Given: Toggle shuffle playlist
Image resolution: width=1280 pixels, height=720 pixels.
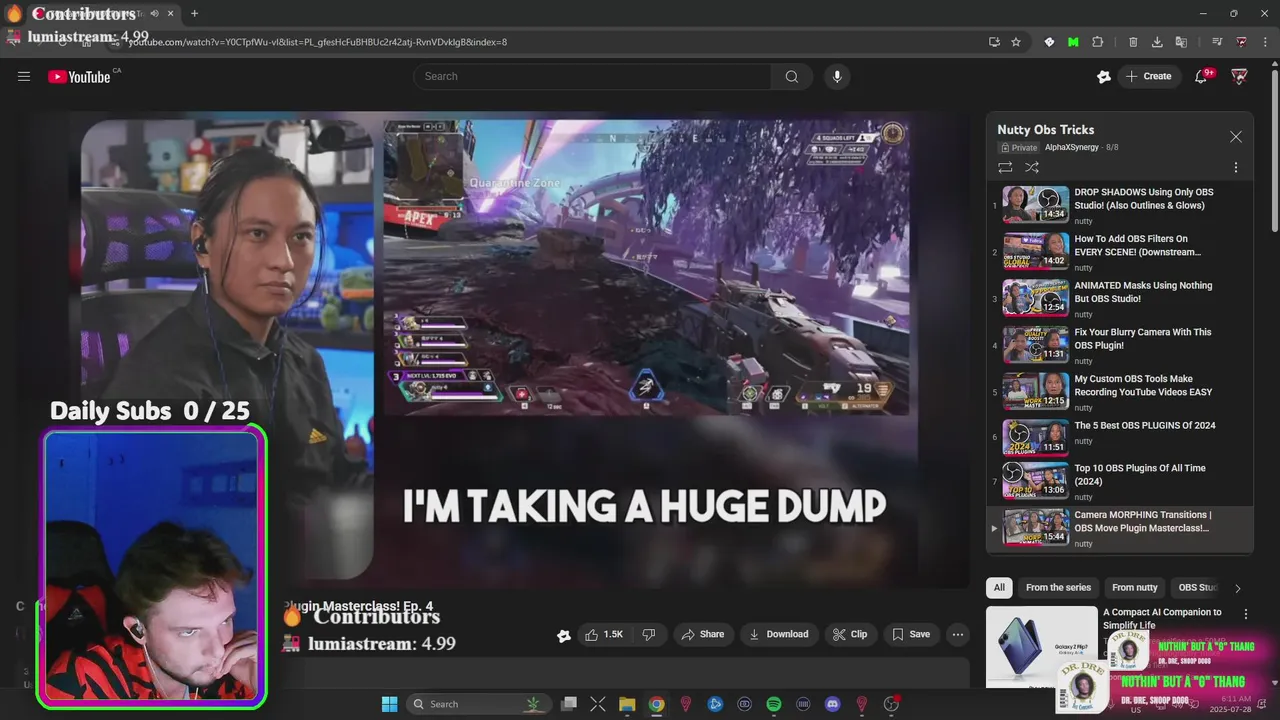Looking at the screenshot, I should [x=1032, y=167].
